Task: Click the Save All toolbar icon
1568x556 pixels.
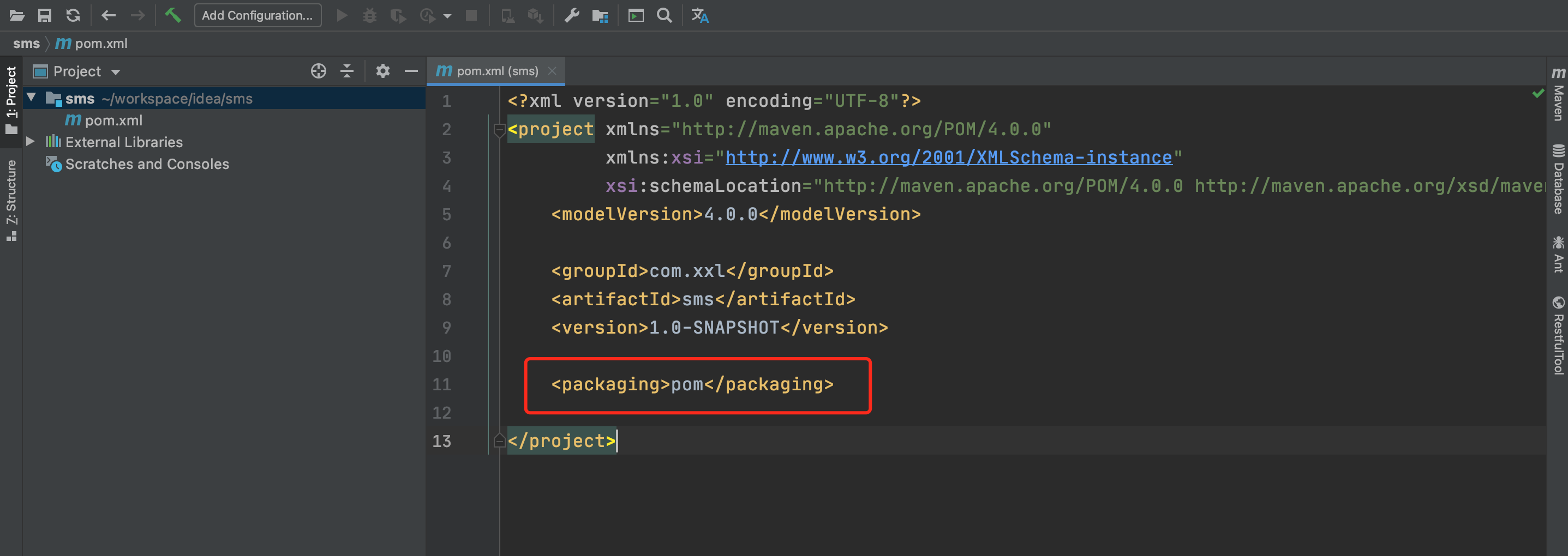Action: (44, 15)
